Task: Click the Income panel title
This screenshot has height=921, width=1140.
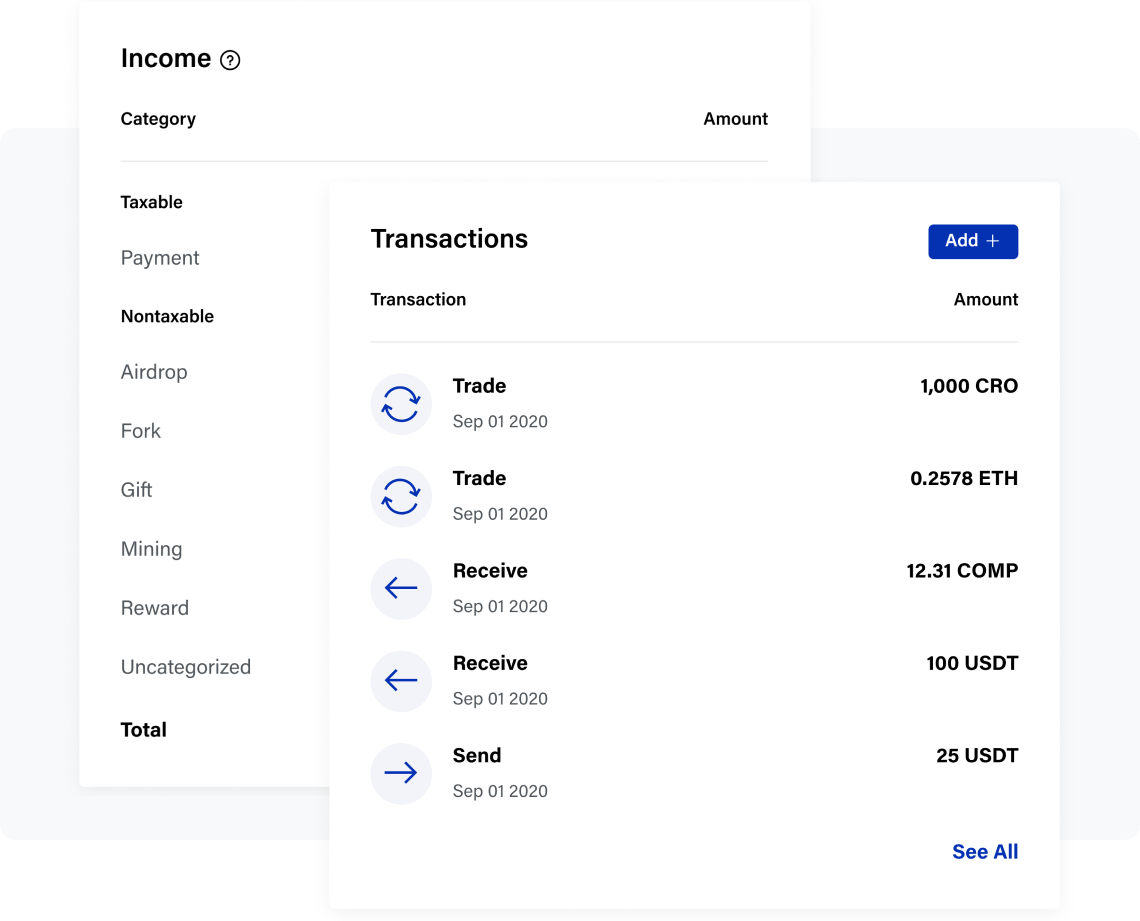Action: click(166, 58)
